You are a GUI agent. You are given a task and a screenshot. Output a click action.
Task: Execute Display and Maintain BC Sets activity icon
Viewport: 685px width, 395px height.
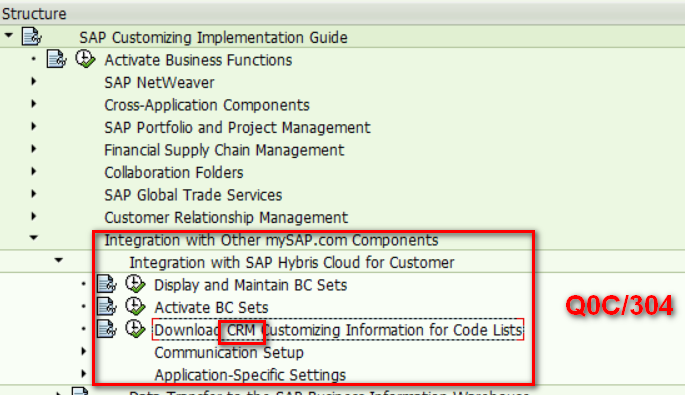click(135, 284)
